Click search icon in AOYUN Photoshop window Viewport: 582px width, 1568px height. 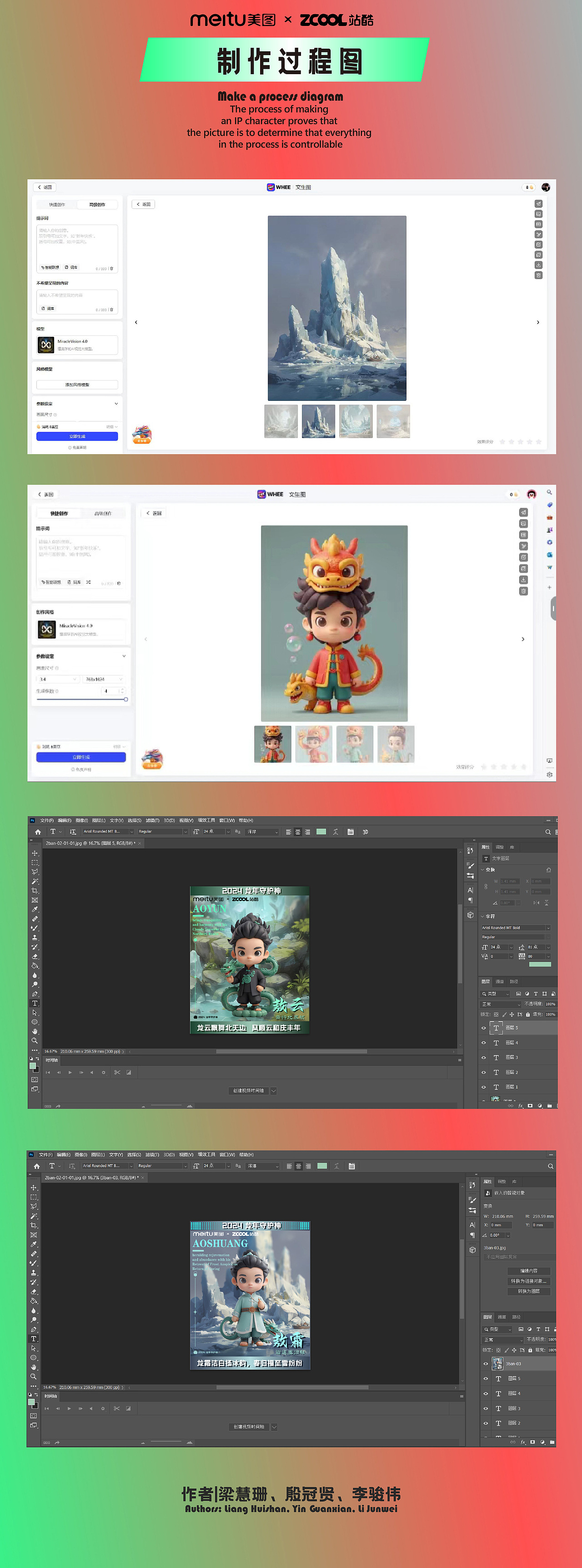[548, 832]
